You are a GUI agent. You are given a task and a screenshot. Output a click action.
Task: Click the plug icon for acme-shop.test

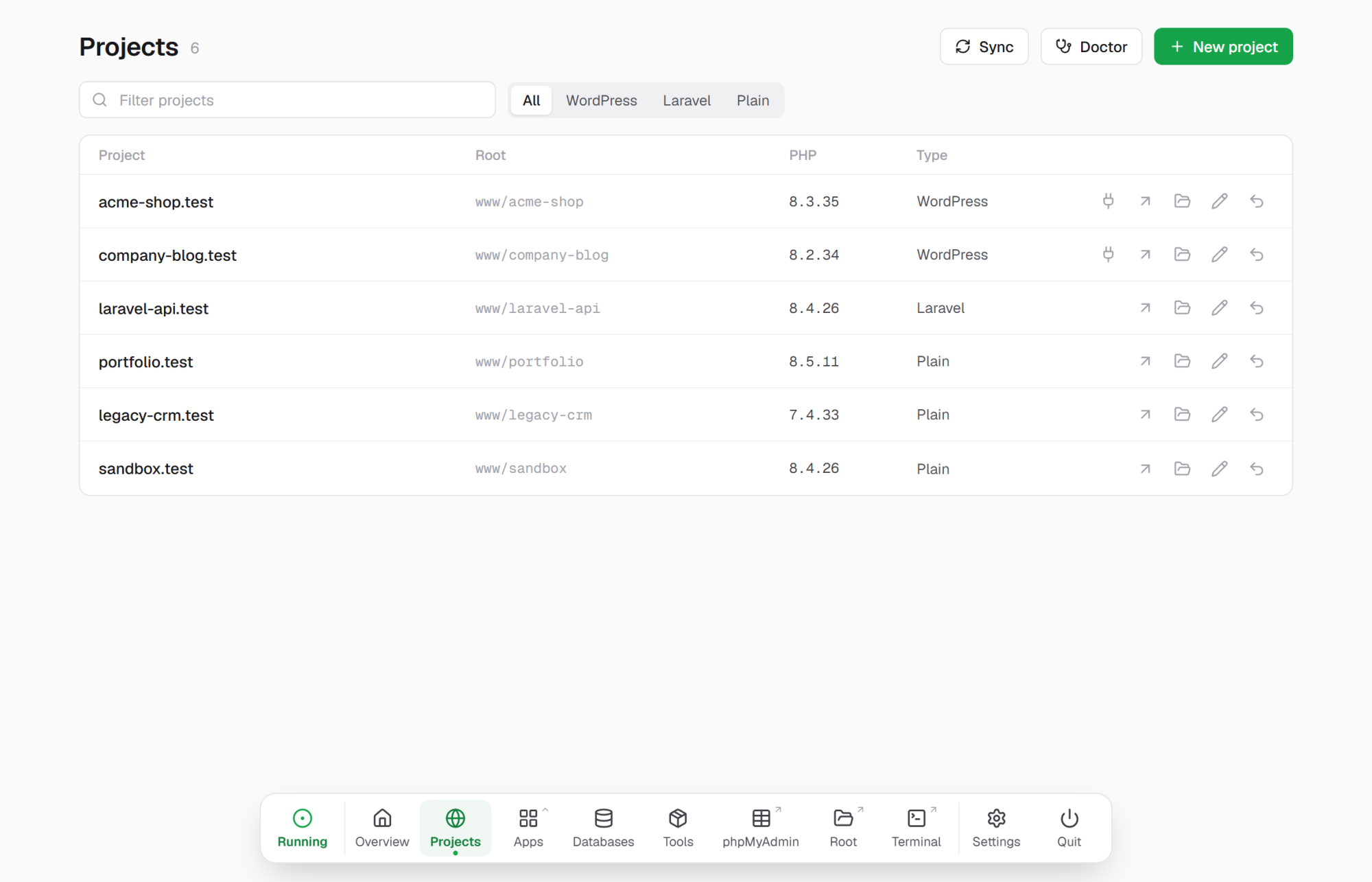coord(1108,201)
